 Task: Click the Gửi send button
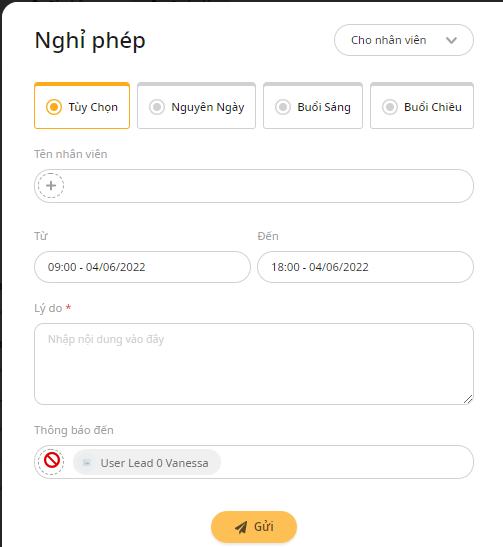click(254, 527)
